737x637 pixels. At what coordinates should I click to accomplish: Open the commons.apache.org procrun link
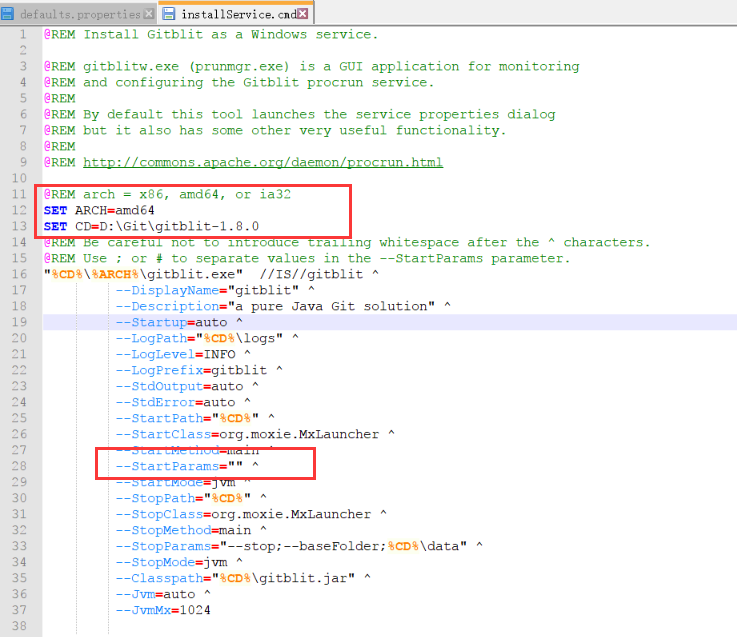click(x=263, y=162)
